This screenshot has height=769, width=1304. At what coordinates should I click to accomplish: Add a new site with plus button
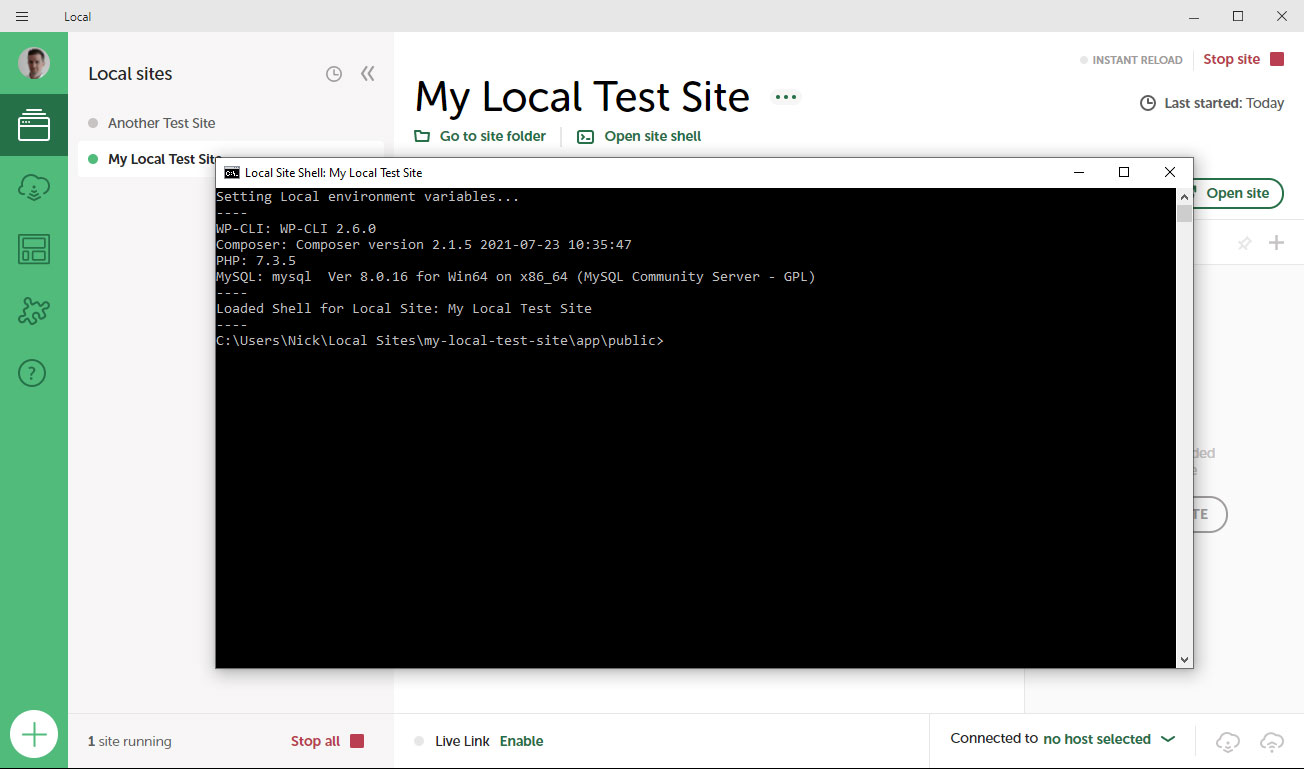(34, 735)
